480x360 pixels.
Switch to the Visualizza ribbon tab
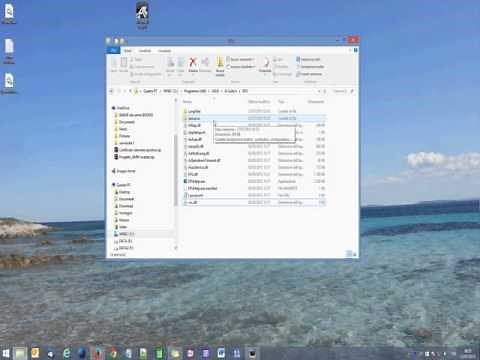click(164, 51)
